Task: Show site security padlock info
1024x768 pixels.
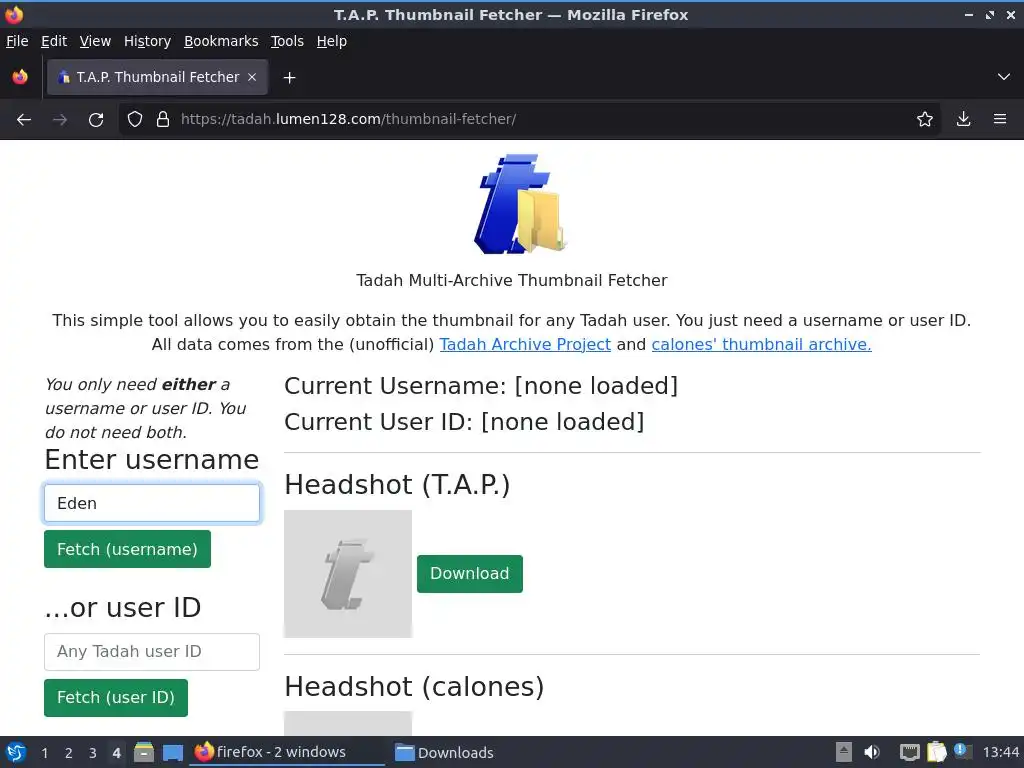Action: (163, 120)
